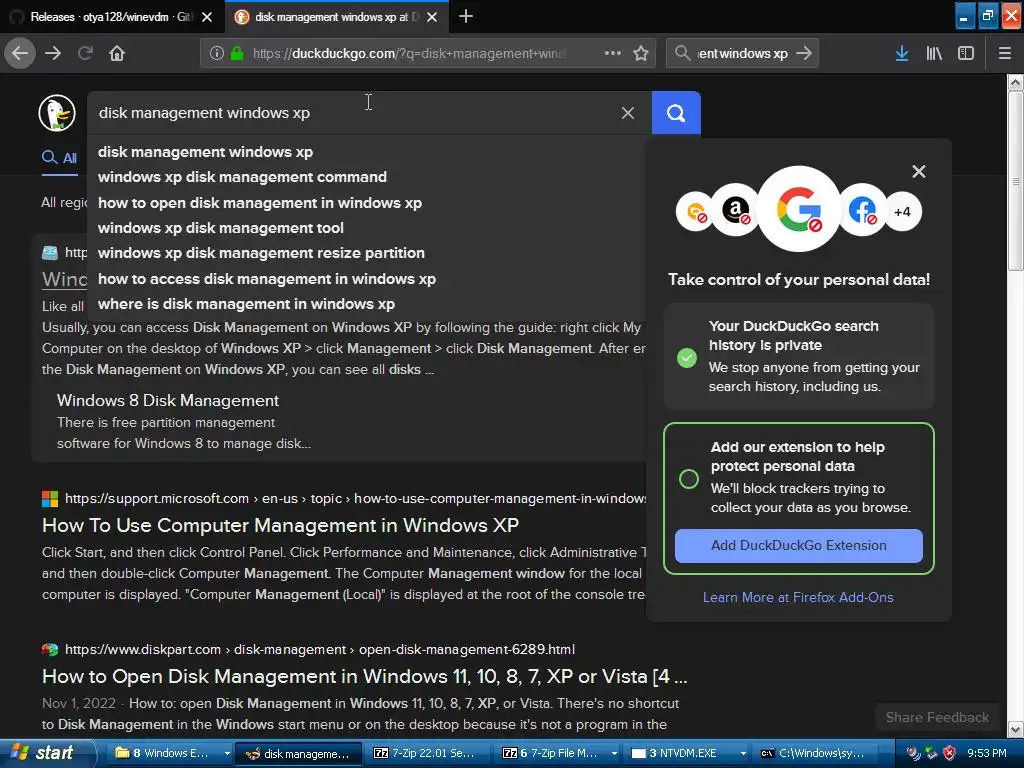Click the support.microsoft.com result URL
Viewport: 1024px width, 768px height.
click(x=356, y=498)
